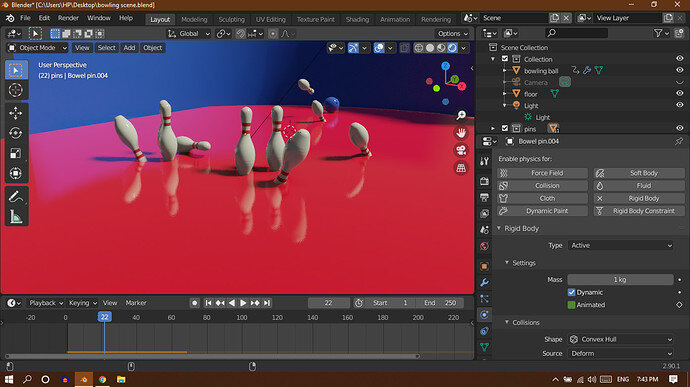Hide the floor object in outliner
Image resolution: width=690 pixels, height=387 pixels.
[x=679, y=94]
